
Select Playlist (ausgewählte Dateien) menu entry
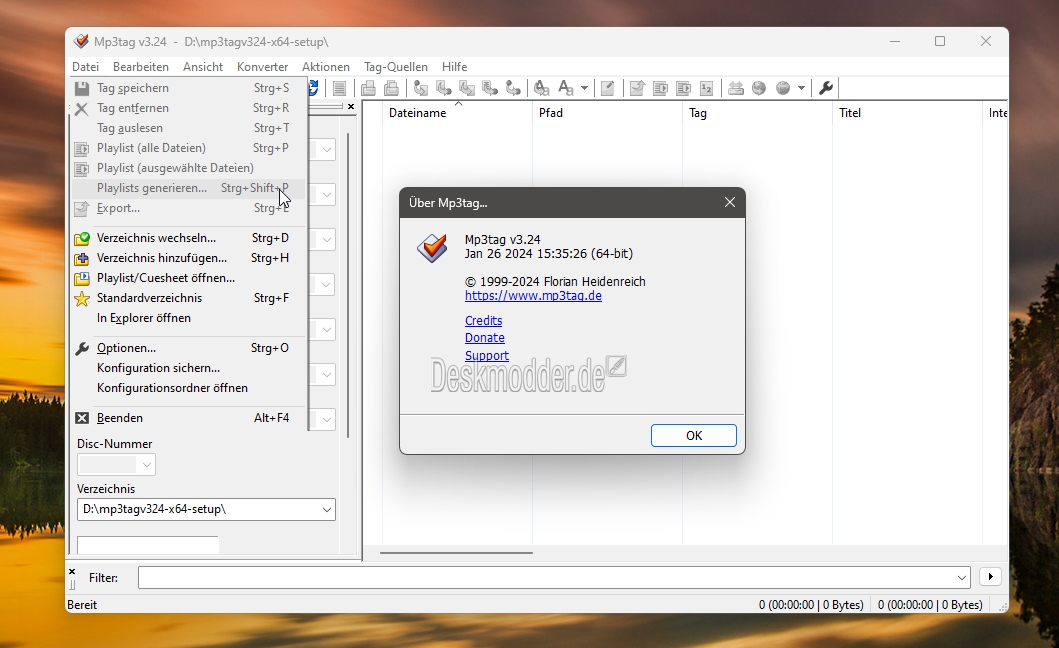[x=188, y=168]
